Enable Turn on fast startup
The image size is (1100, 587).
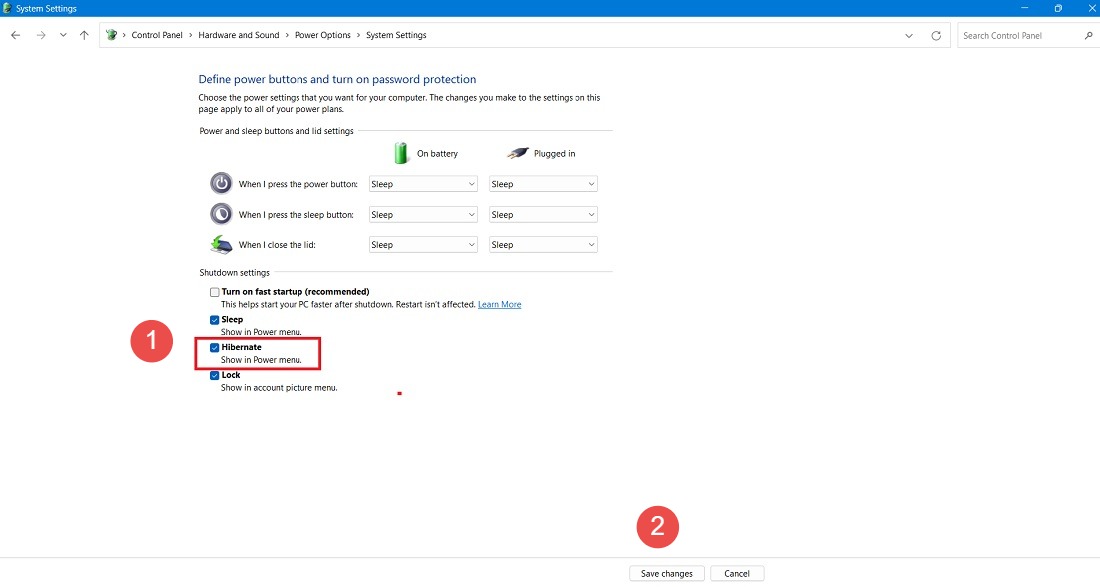tap(214, 291)
